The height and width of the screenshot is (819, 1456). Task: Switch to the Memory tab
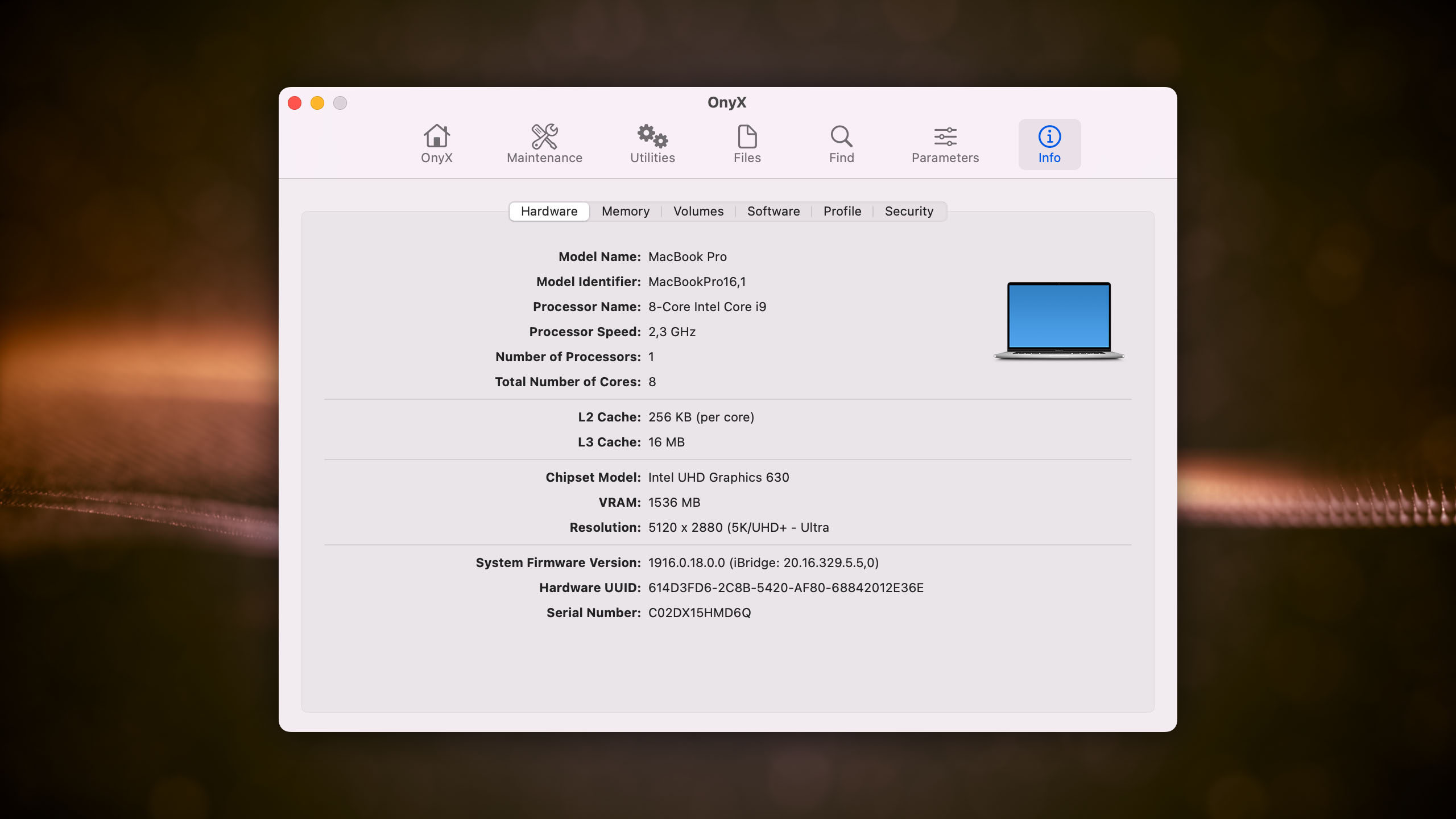coord(626,211)
